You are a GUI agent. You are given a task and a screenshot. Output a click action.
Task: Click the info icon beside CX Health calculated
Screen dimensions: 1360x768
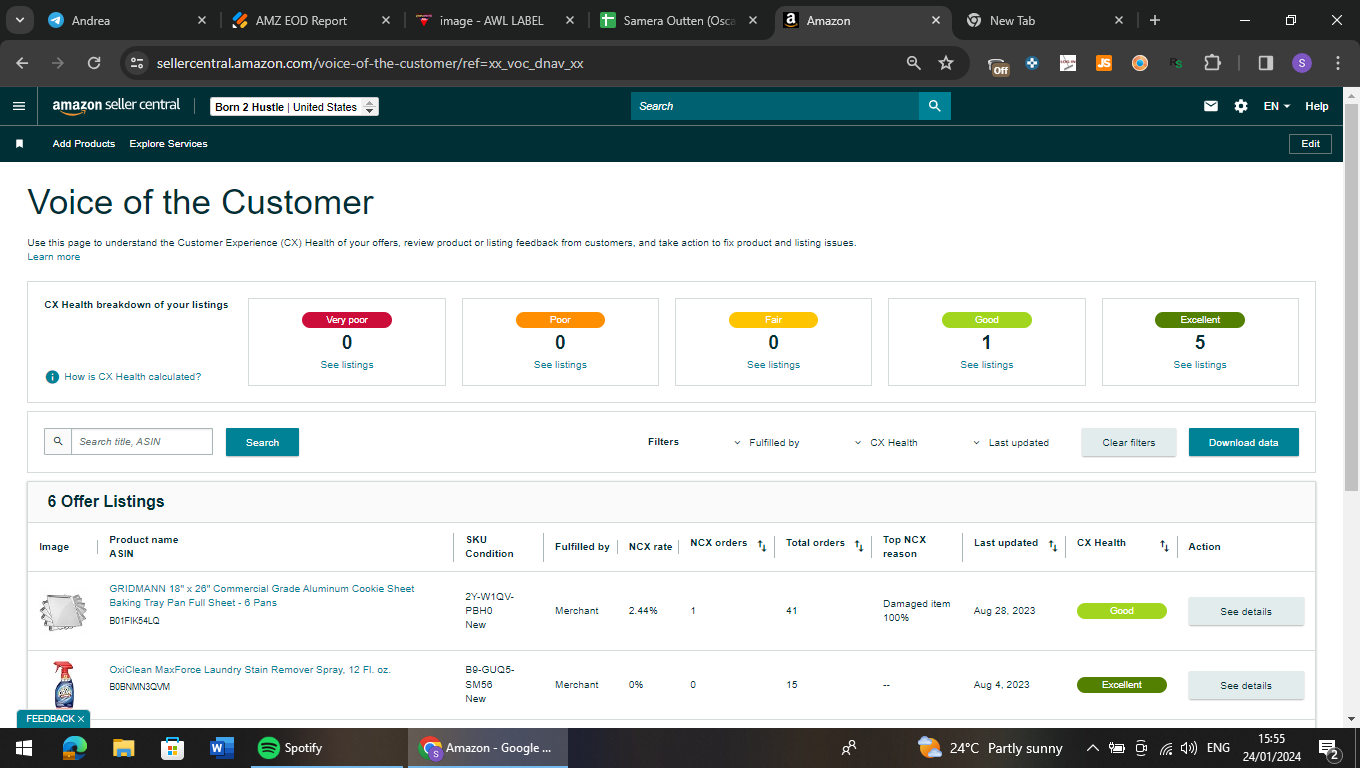point(52,377)
